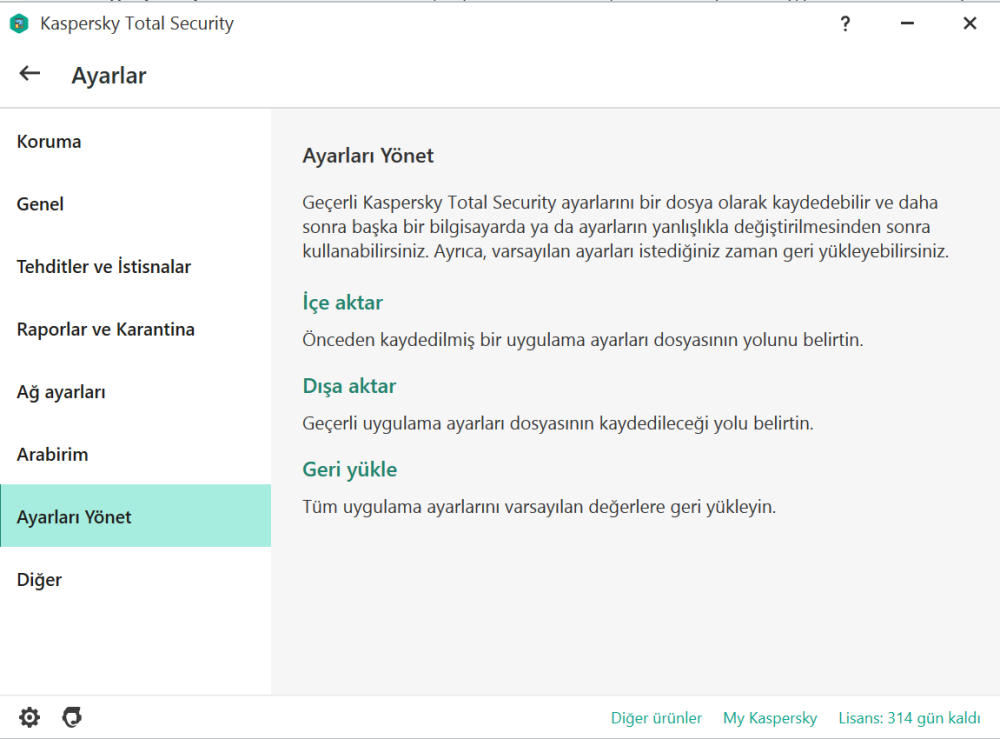Open the Diğer settings section
This screenshot has height=739, width=1000.
point(39,579)
